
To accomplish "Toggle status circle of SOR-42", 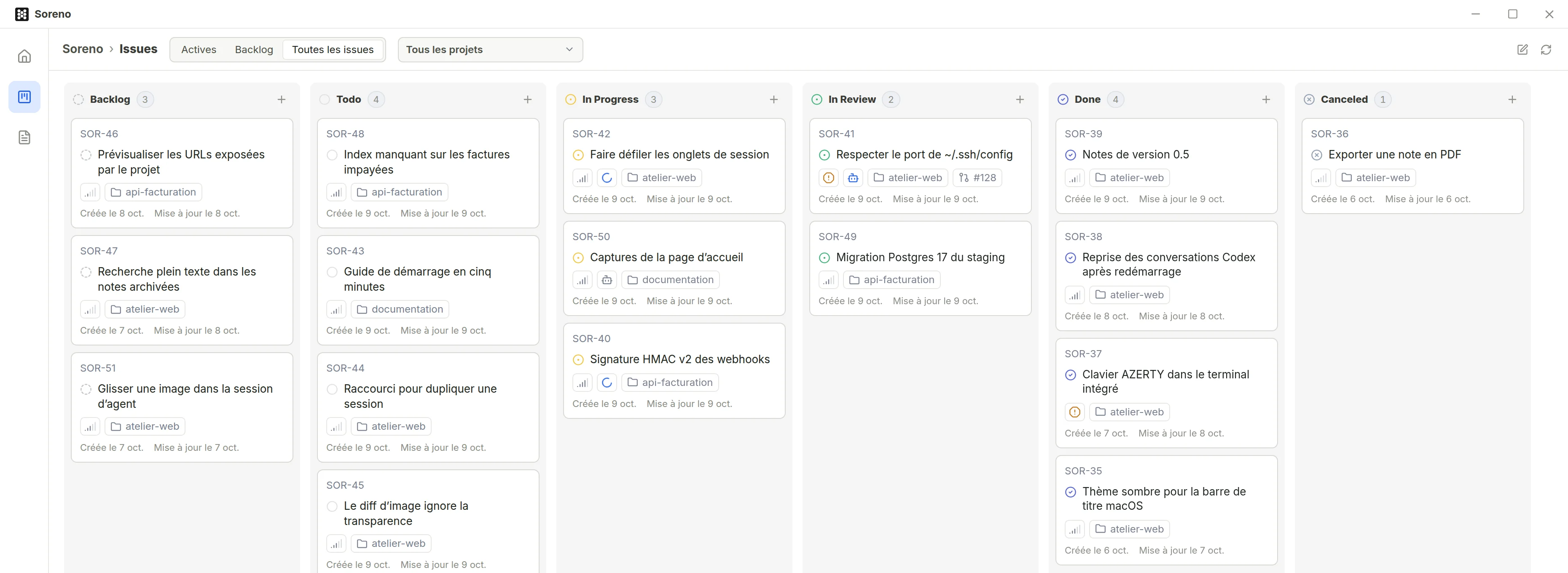I will pos(578,155).
